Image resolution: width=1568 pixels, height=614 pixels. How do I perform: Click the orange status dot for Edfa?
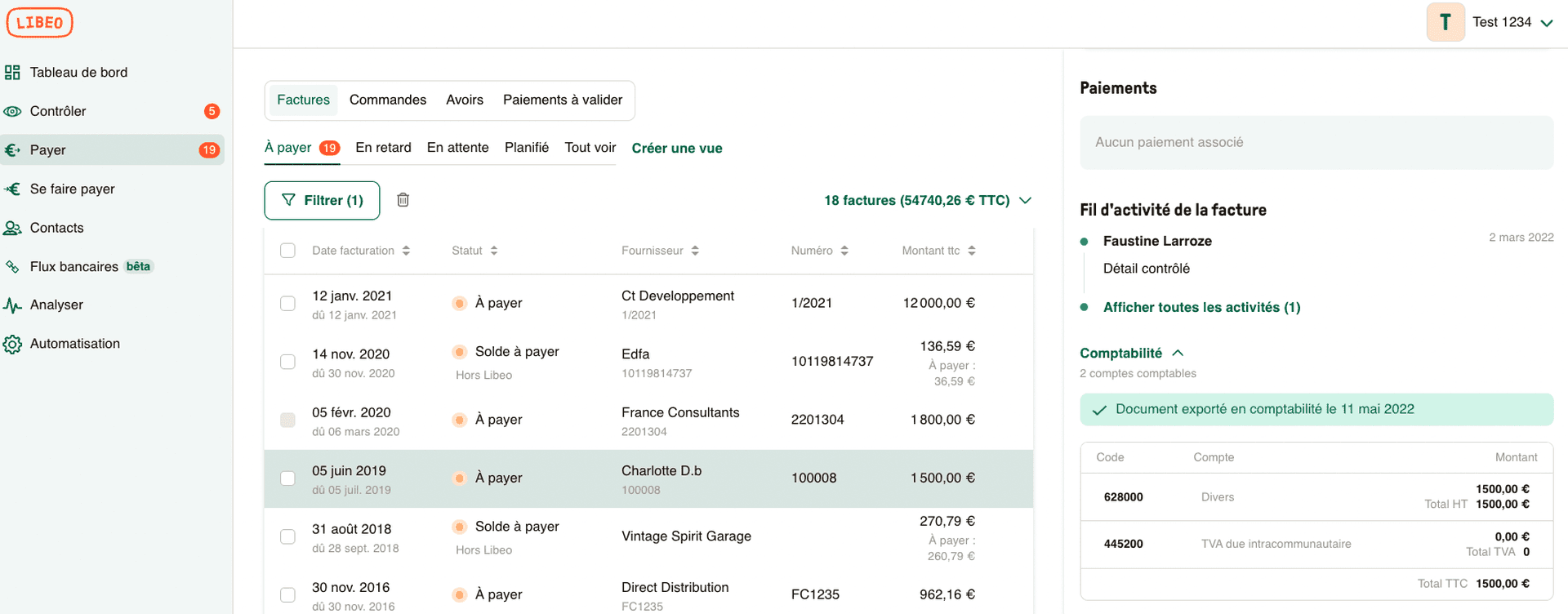point(460,352)
